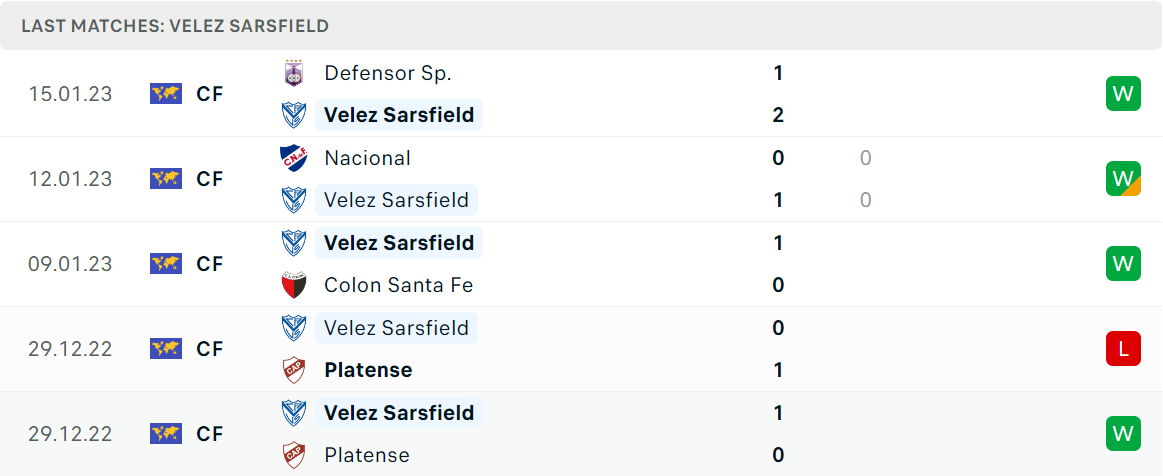
Task: Click the Defensor Sp. club crest
Action: 294,73
